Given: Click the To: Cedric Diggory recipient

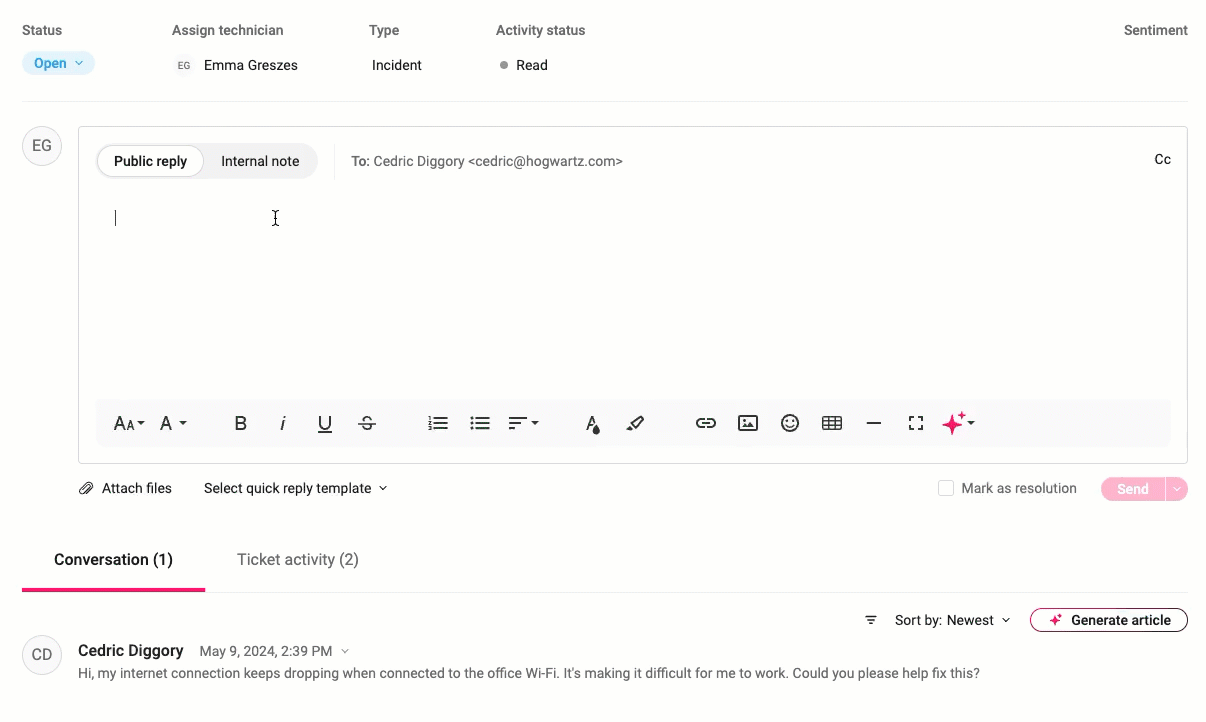Looking at the screenshot, I should tap(487, 161).
